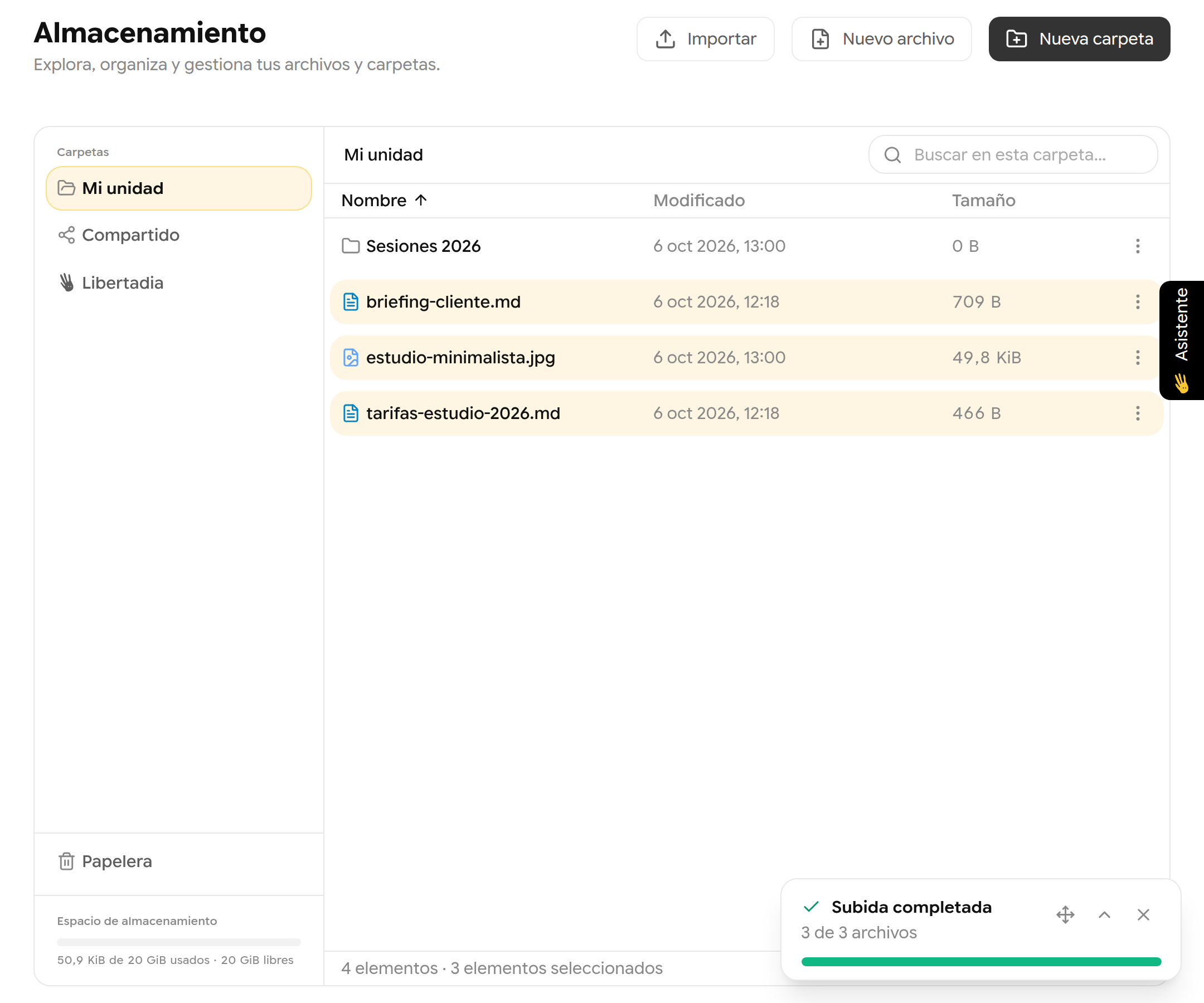The height and width of the screenshot is (1003, 1204).
Task: Open the Asistente side panel tab
Action: pos(1181,340)
